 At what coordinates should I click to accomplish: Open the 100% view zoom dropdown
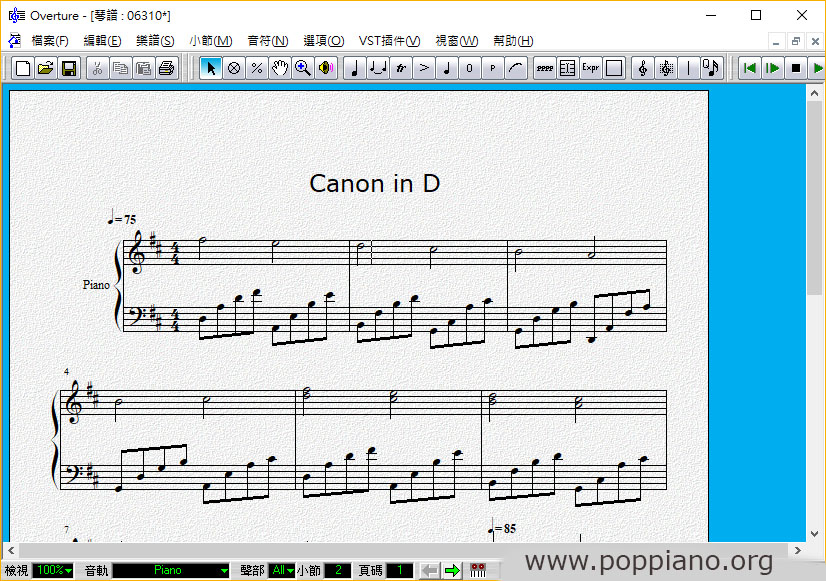(x=53, y=570)
